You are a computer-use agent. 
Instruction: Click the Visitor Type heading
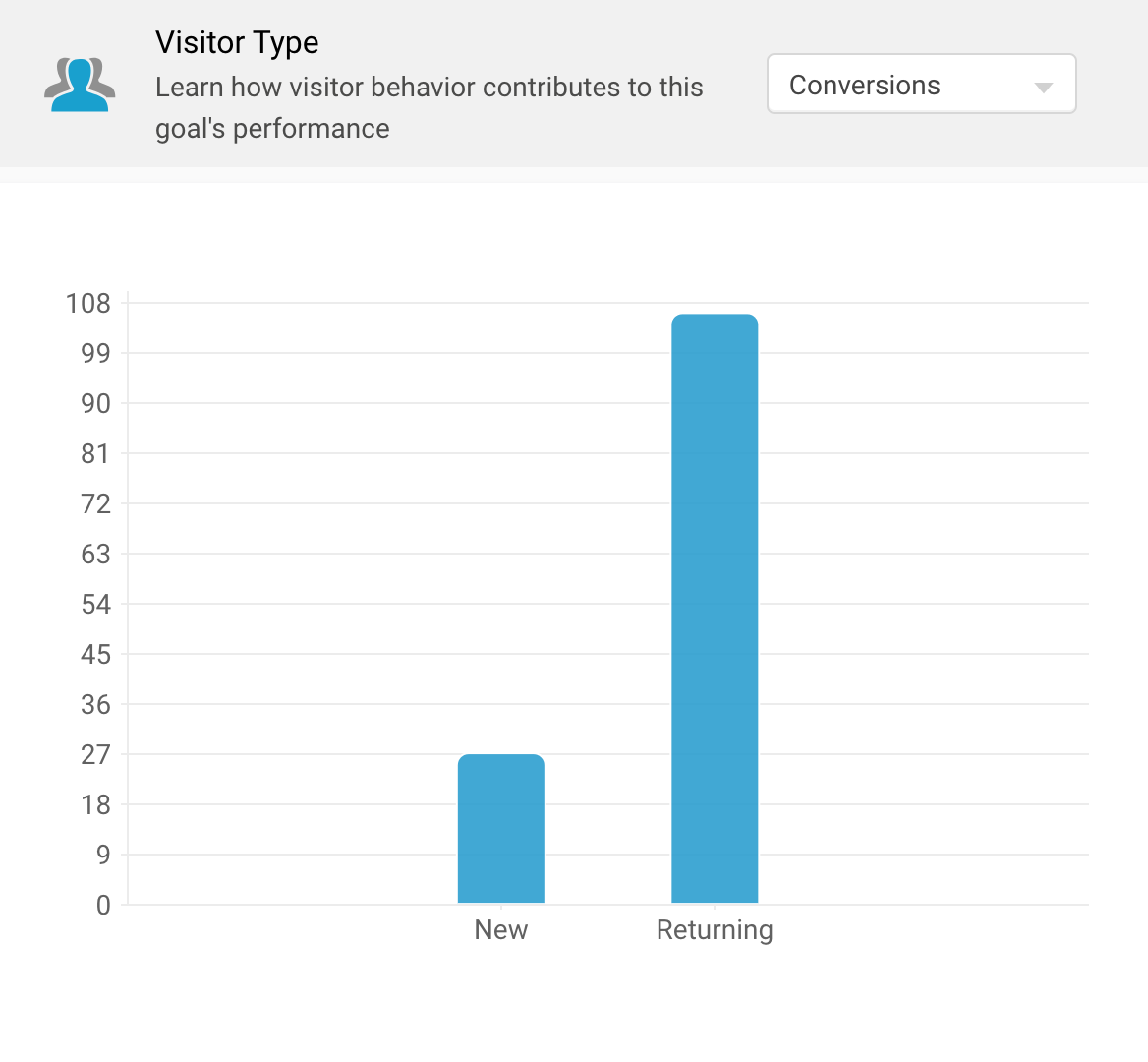[x=237, y=43]
